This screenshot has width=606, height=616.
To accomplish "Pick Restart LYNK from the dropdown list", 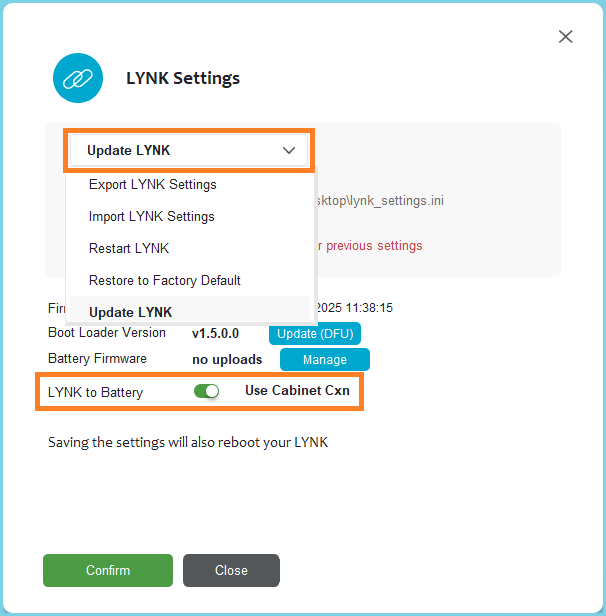I will (129, 248).
